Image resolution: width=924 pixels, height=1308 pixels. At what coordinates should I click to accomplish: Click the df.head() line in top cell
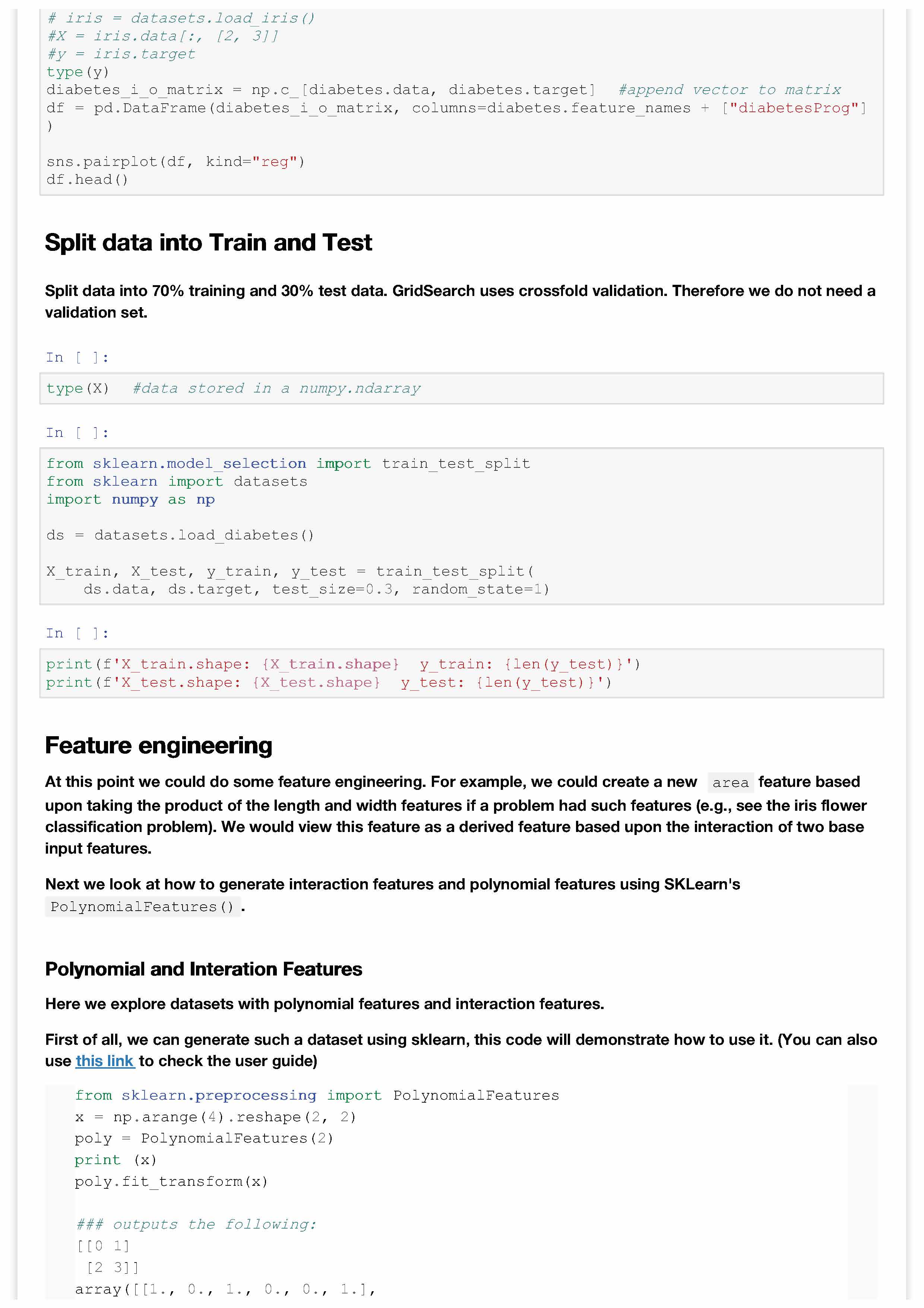(87, 180)
